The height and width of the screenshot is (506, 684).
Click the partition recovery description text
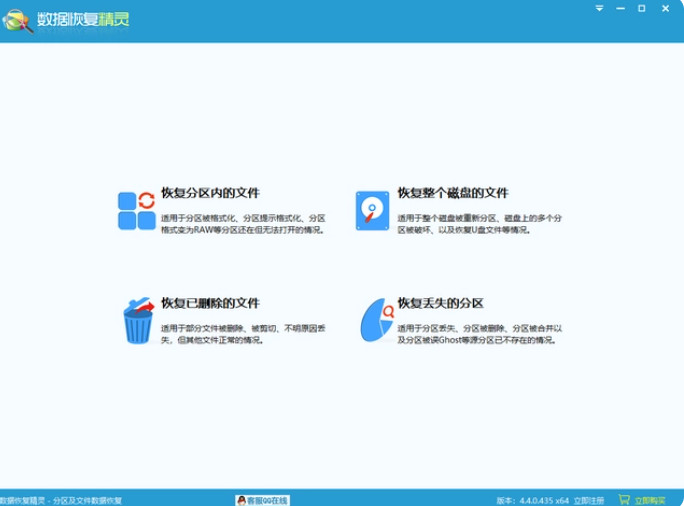[x=243, y=224]
